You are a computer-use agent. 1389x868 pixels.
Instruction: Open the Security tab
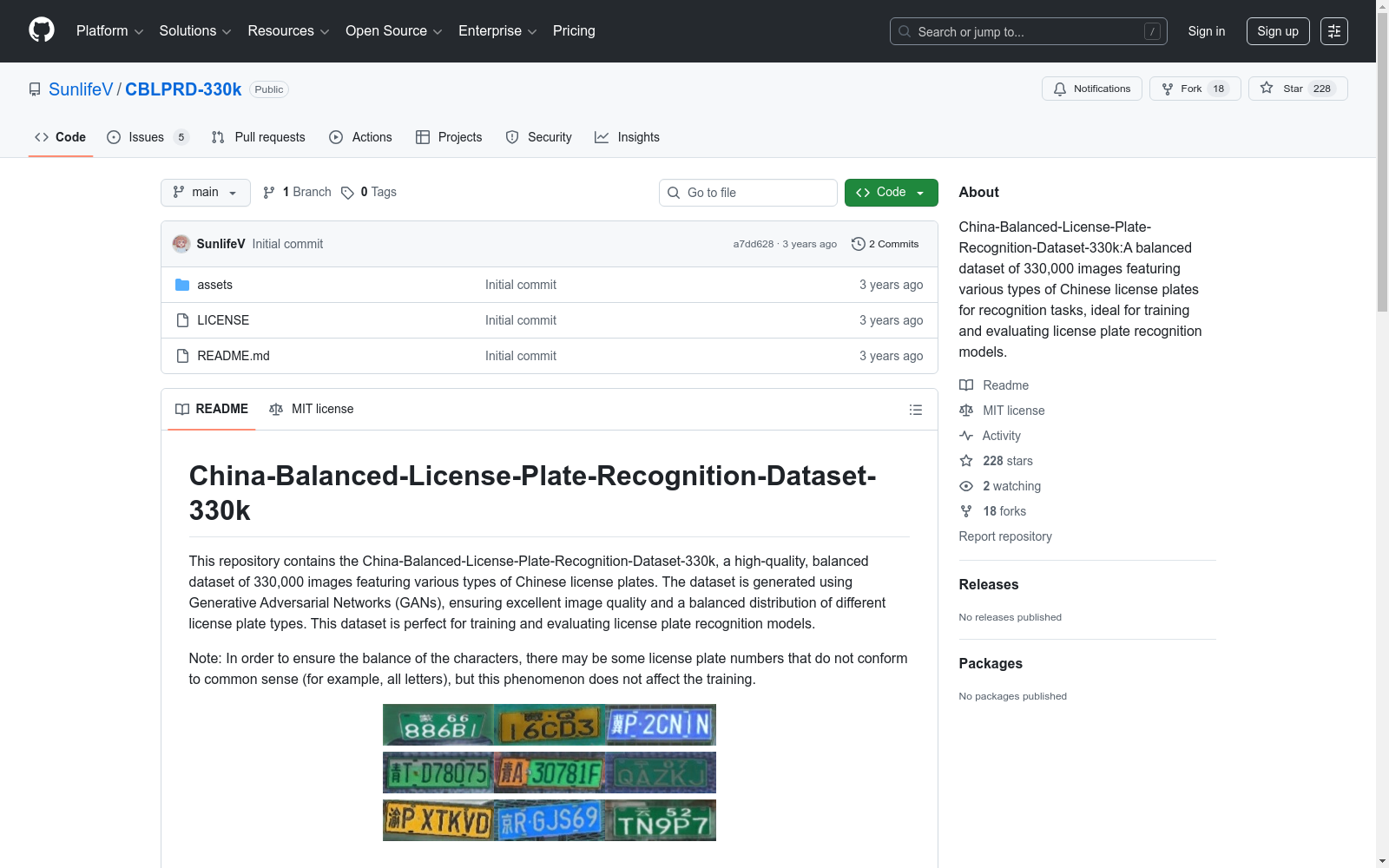539,137
